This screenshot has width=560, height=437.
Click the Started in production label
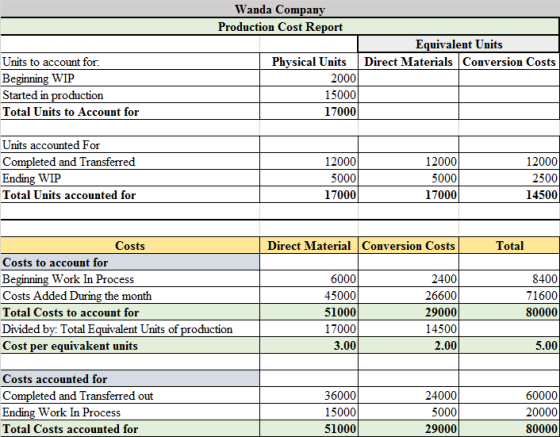point(53,95)
